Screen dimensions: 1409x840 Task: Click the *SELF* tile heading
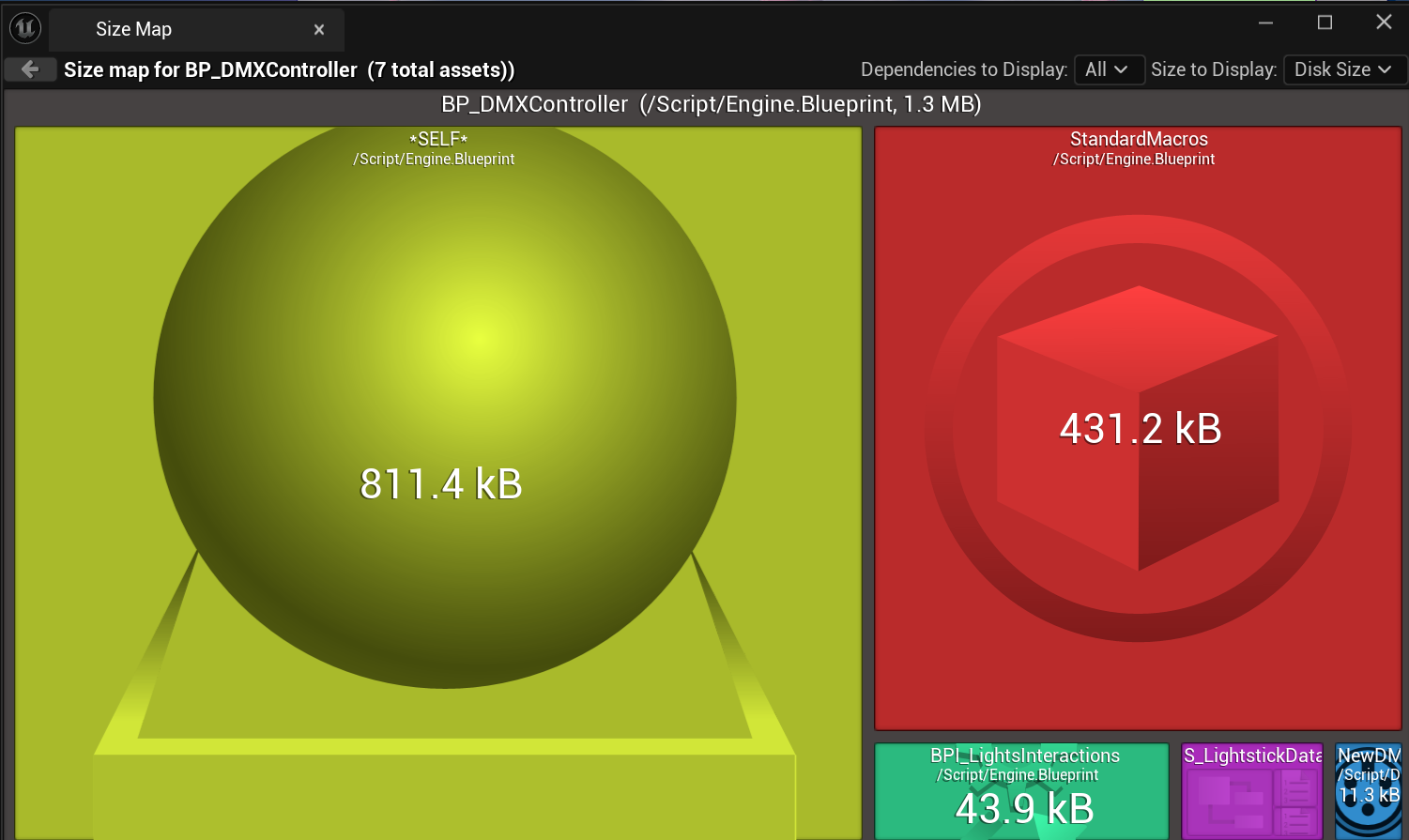pyautogui.click(x=438, y=139)
